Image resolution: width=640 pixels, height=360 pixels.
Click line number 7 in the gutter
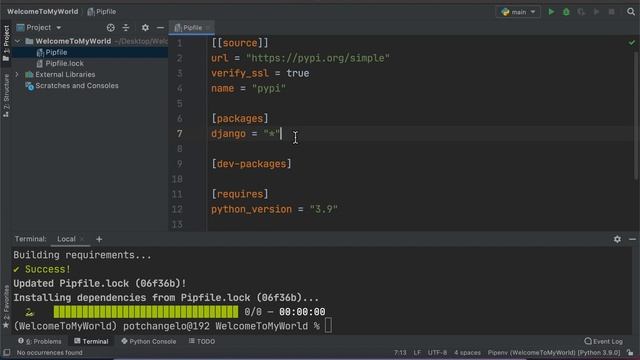tap(180, 134)
